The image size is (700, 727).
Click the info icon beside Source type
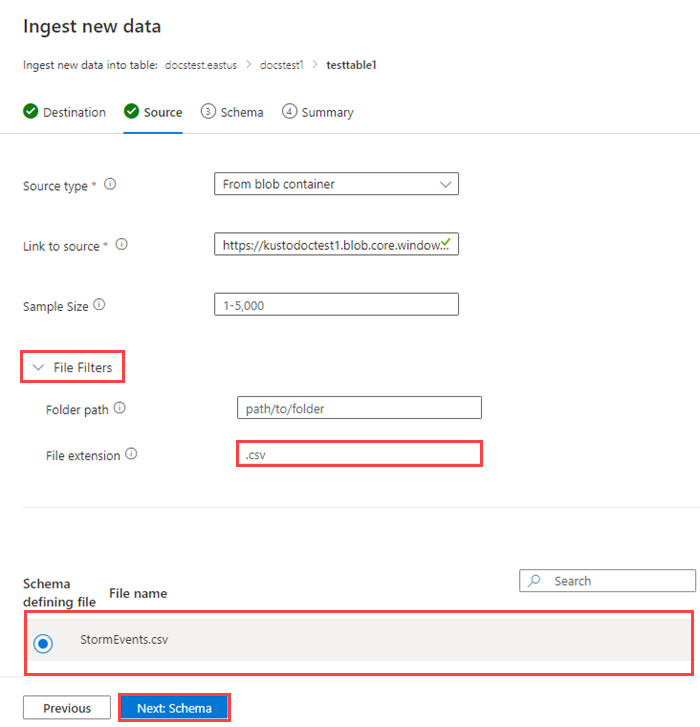point(110,185)
